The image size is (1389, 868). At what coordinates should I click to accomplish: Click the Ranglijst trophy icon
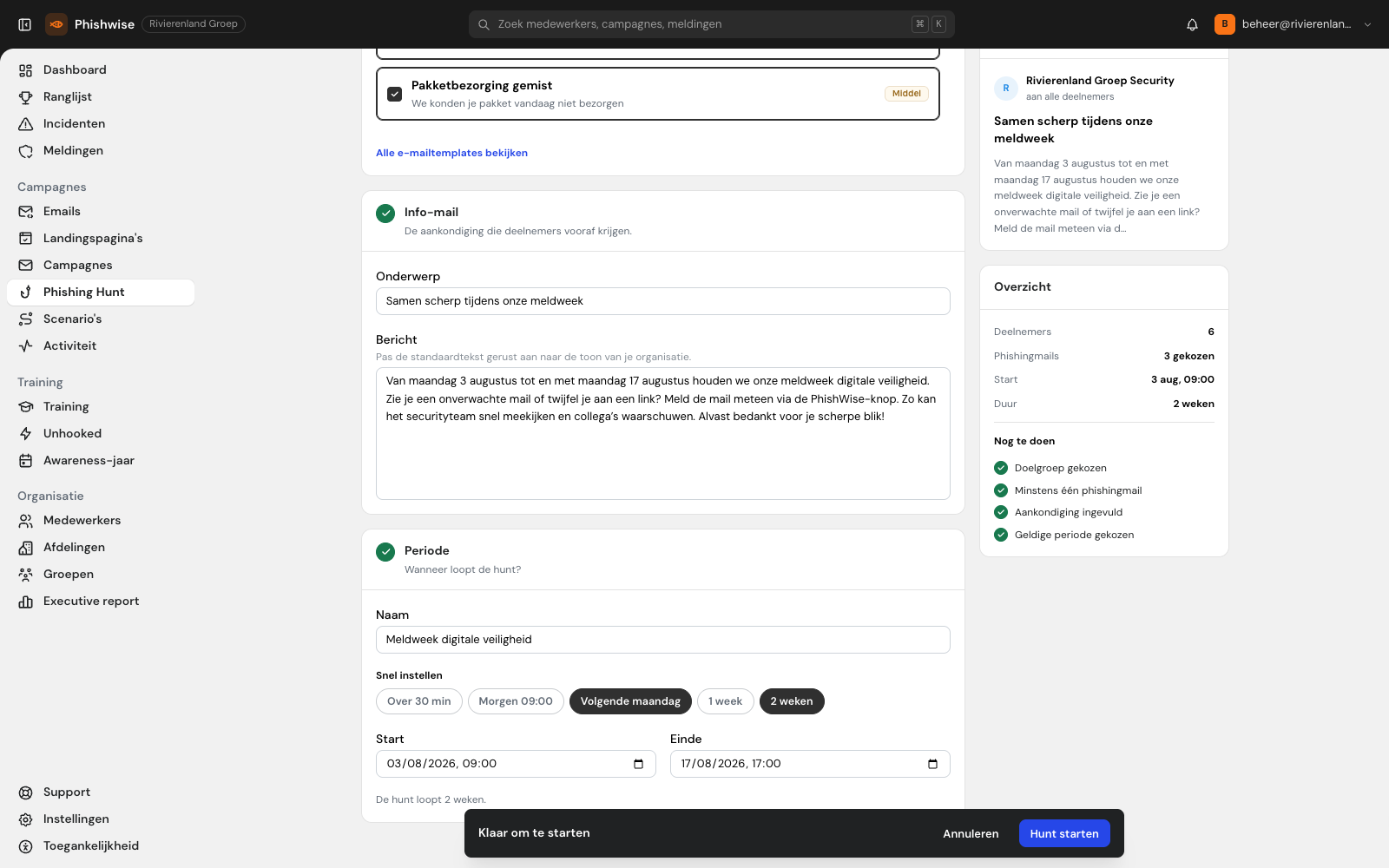tap(26, 97)
